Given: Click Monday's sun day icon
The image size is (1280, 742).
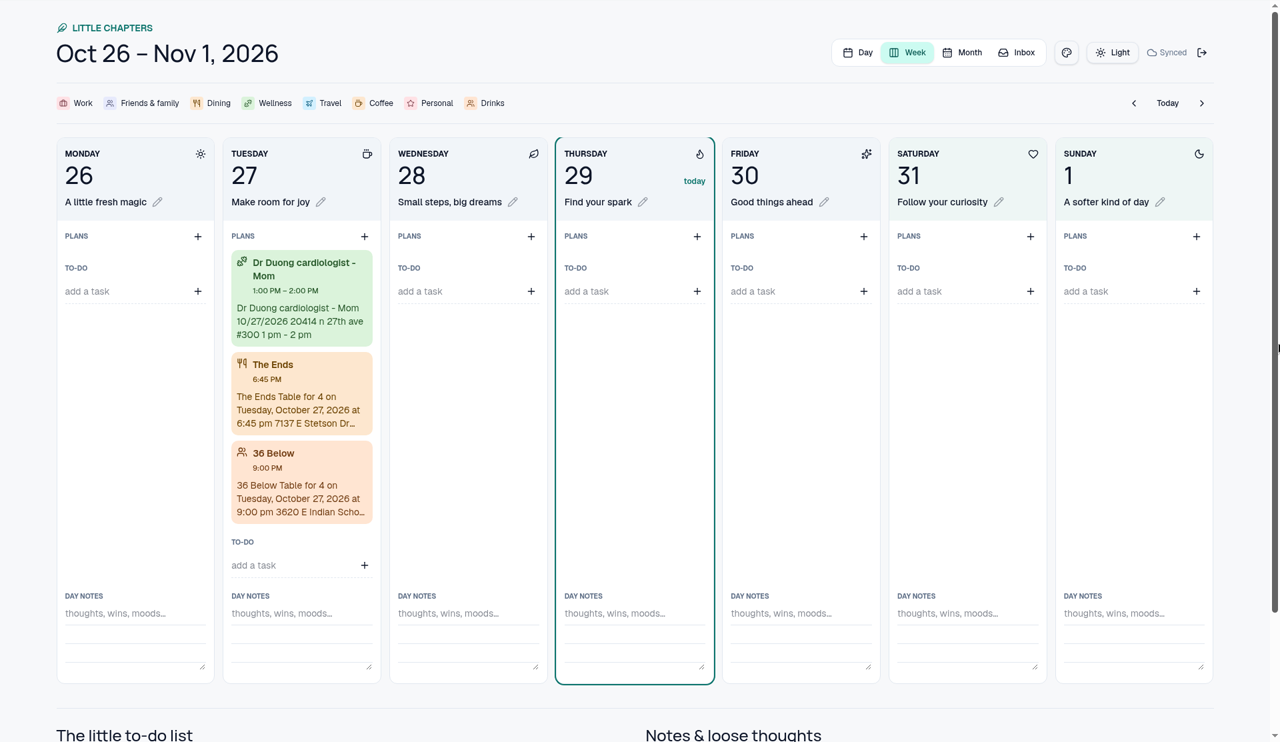Looking at the screenshot, I should pyautogui.click(x=201, y=154).
